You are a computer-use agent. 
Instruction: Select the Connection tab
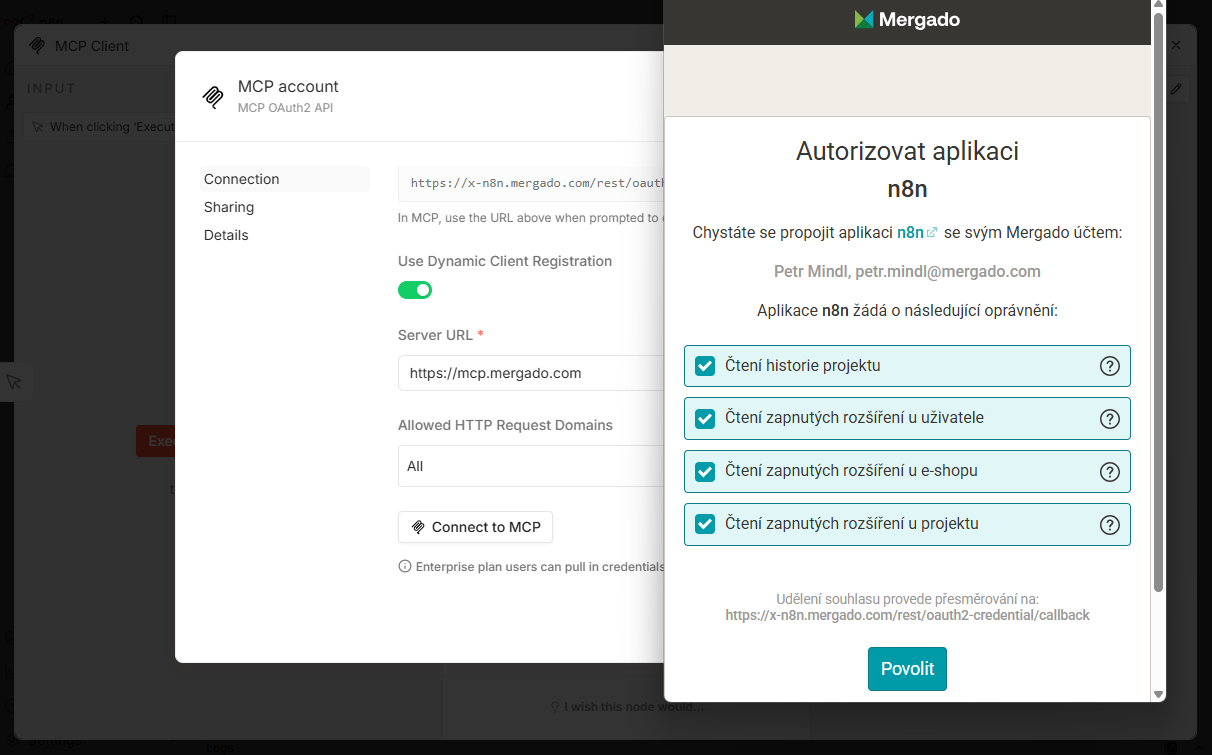285,179
